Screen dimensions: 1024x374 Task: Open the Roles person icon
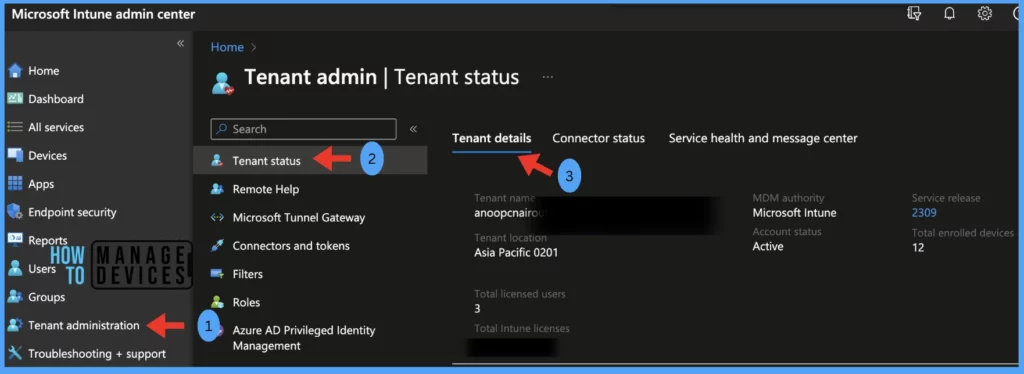tap(217, 302)
